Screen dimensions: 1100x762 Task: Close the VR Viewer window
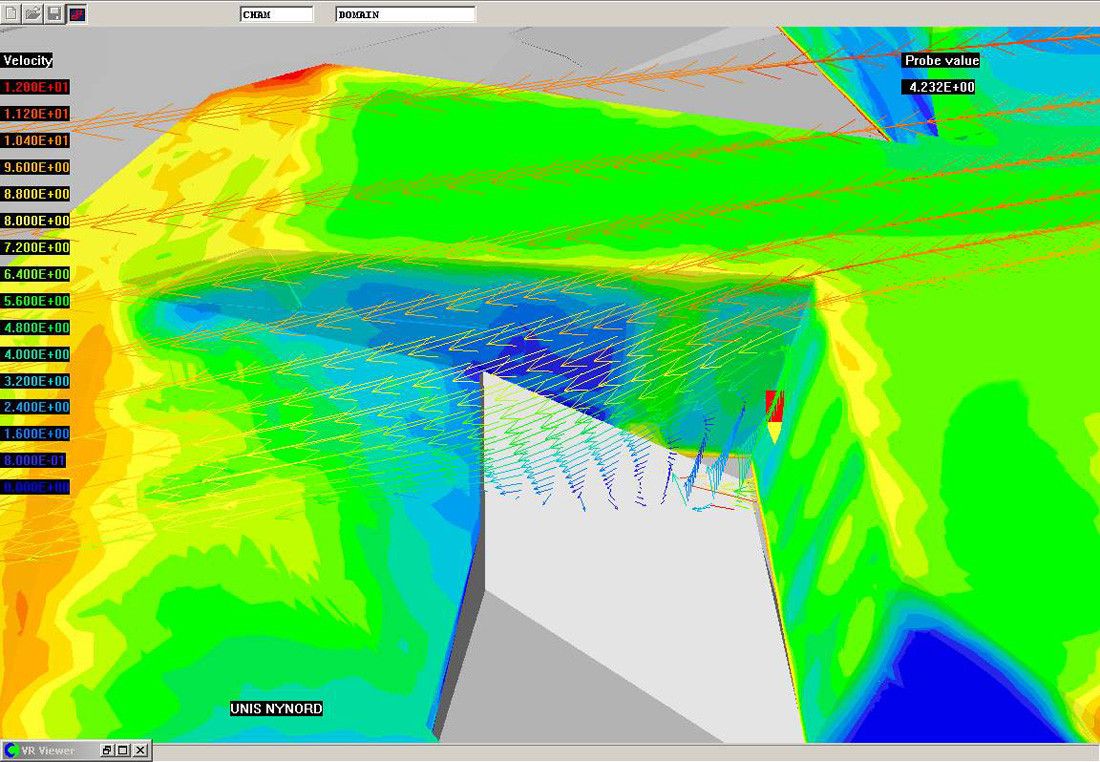(x=140, y=750)
